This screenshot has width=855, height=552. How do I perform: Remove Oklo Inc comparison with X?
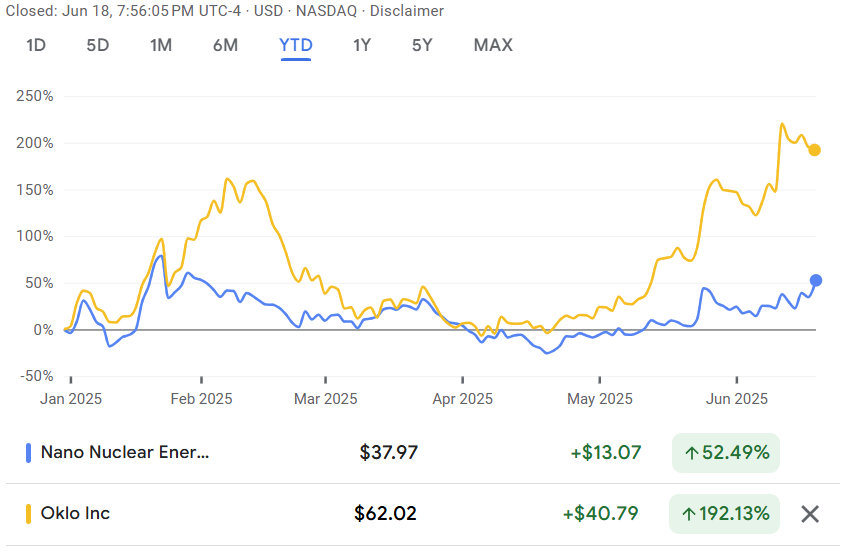[810, 514]
